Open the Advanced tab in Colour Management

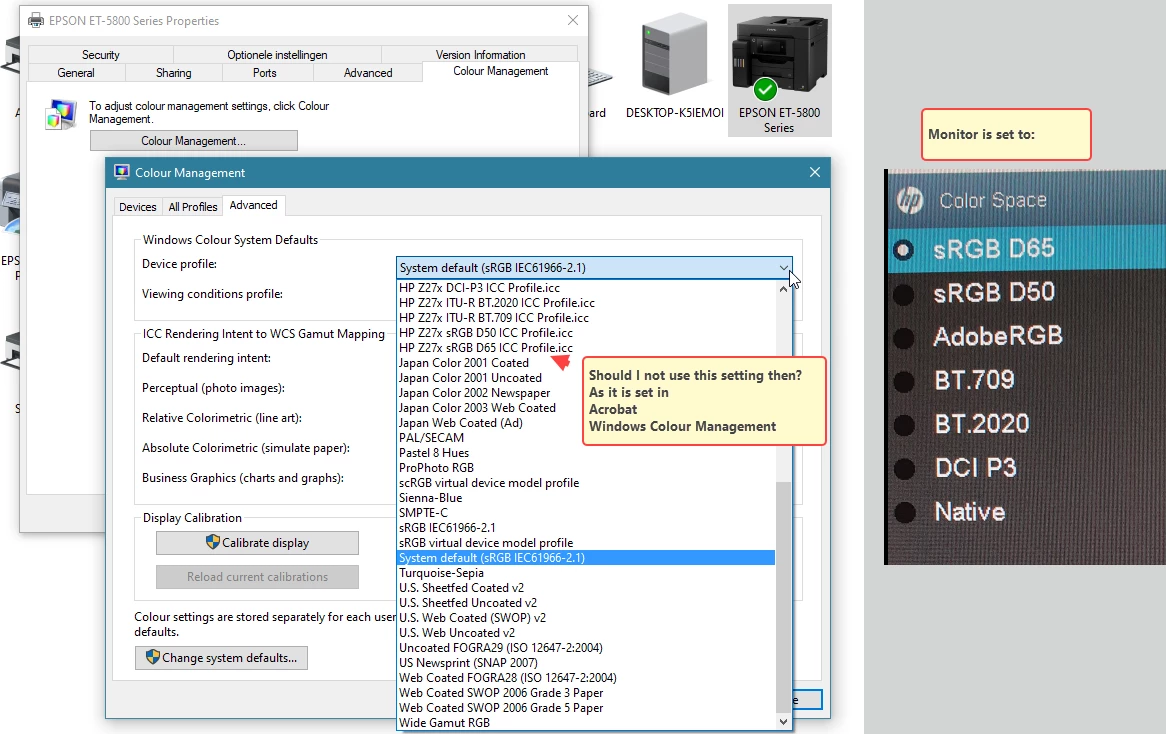[x=254, y=205]
